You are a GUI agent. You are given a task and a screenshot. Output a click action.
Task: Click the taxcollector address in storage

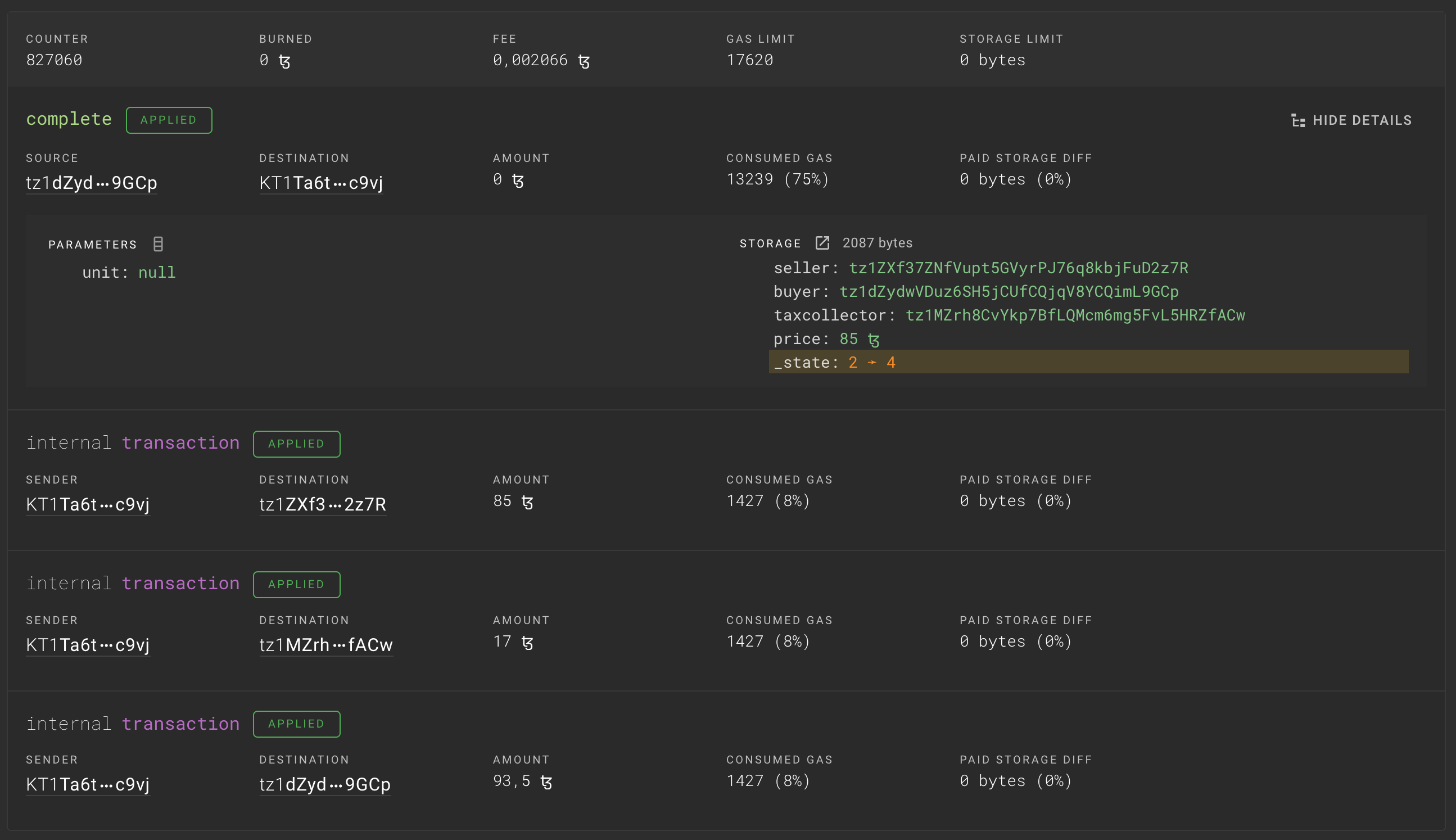[1075, 315]
